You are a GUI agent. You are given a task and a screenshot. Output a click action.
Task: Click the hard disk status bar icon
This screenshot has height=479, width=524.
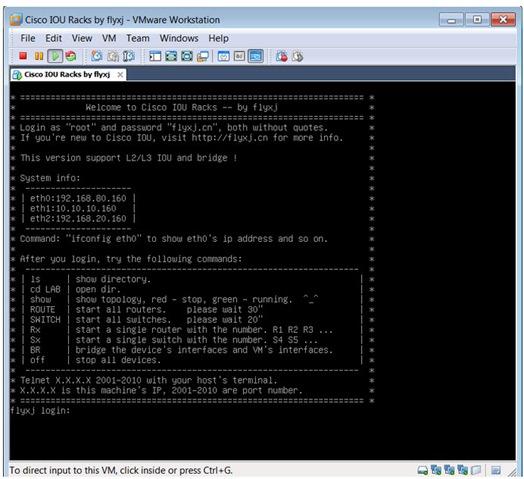(422, 470)
